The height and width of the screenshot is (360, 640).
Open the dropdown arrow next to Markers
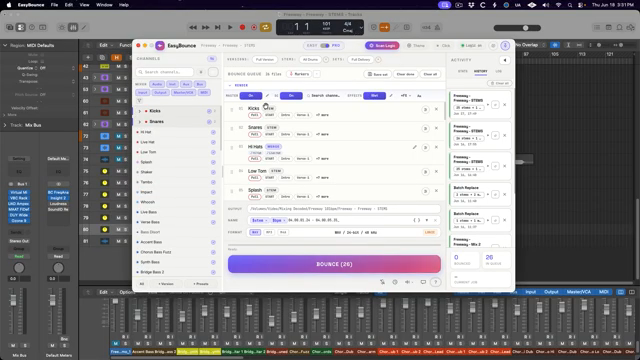[317, 74]
